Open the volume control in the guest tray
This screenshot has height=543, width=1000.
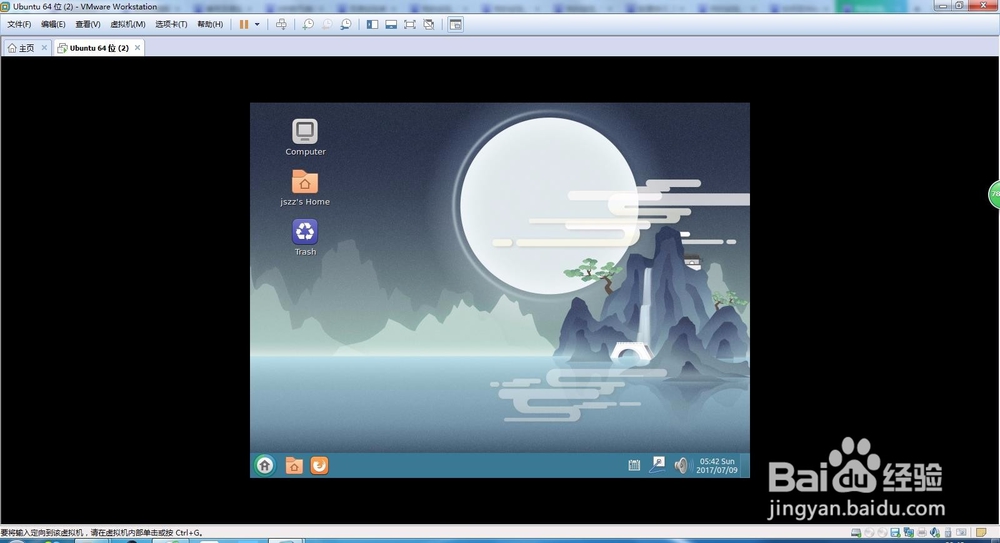(681, 465)
